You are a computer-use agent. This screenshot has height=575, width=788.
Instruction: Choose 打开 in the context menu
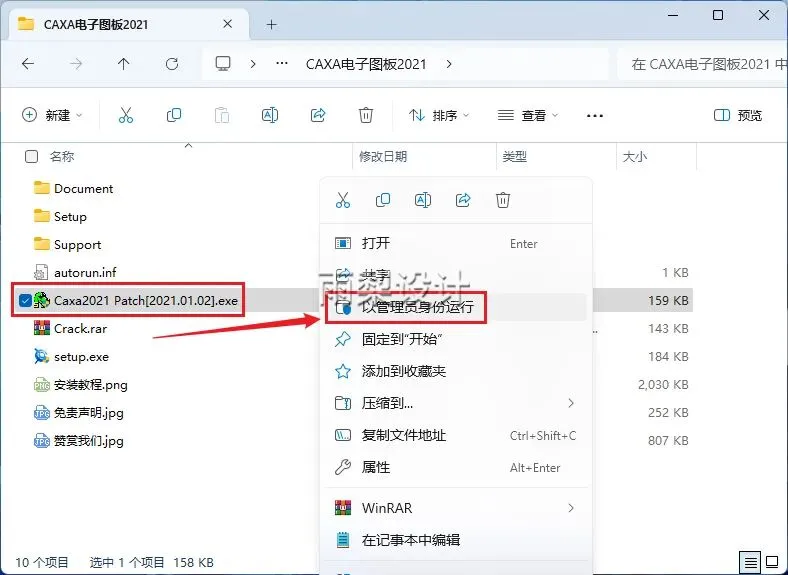click(x=456, y=244)
